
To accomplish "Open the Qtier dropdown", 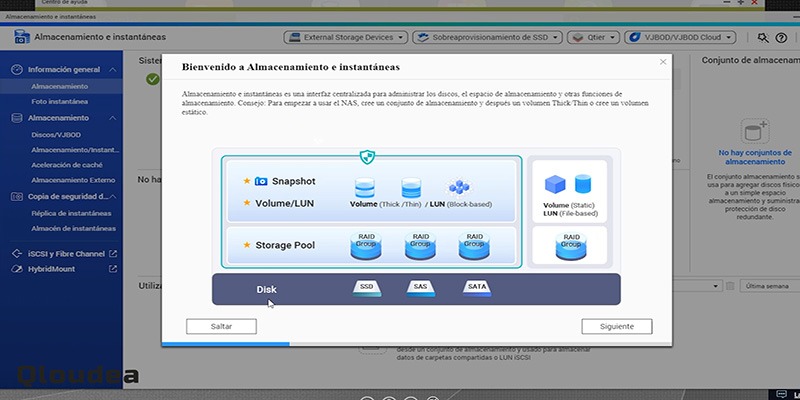I will 593,37.
